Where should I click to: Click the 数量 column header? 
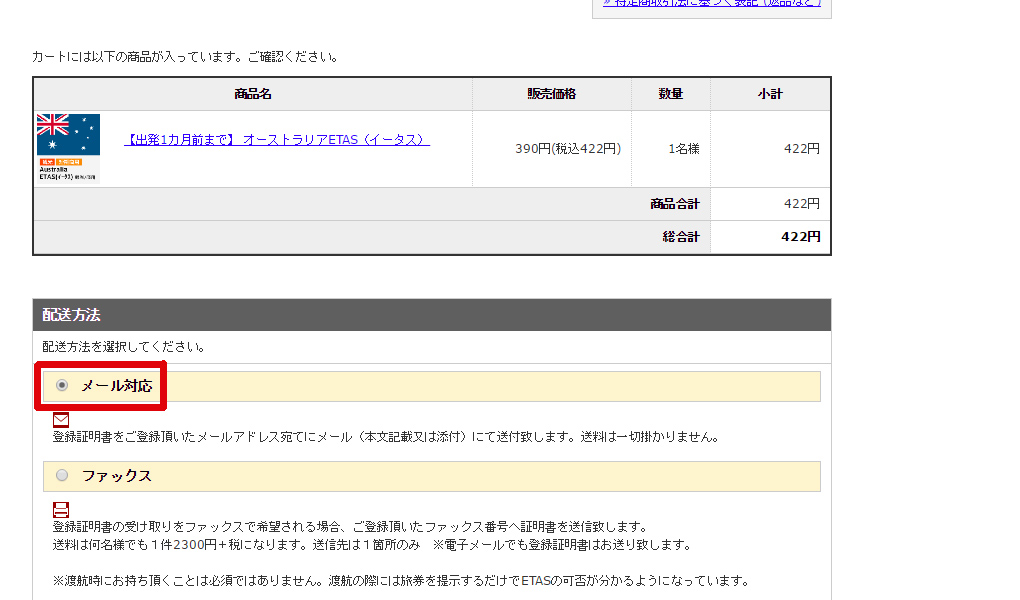click(671, 94)
